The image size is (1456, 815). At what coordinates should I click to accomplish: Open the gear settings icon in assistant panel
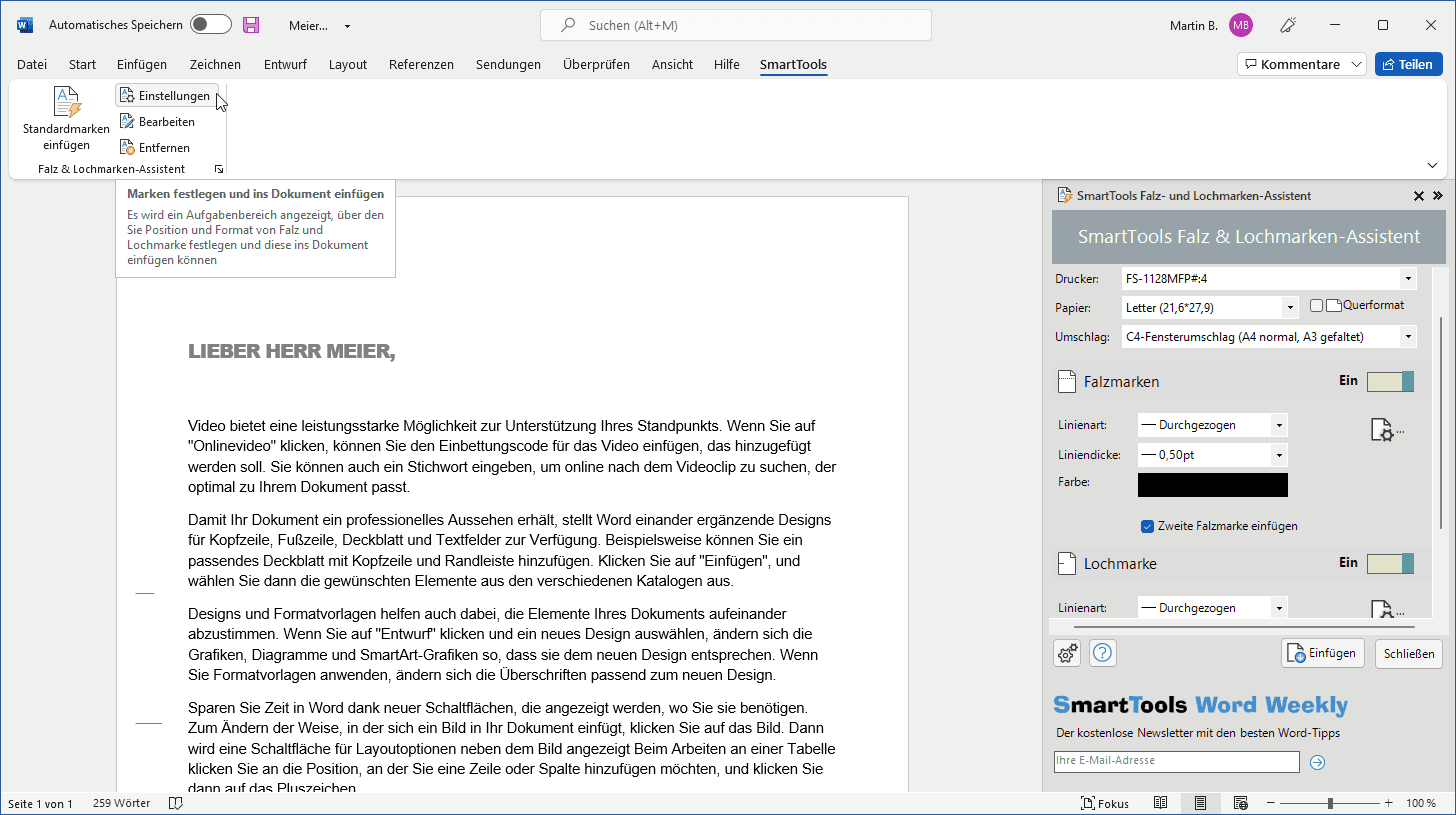(x=1067, y=653)
